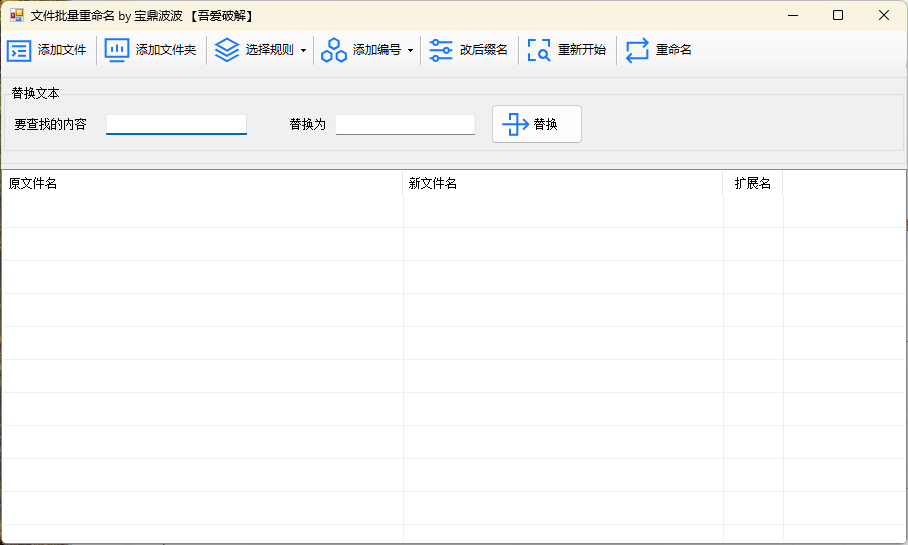Click the application icon in title bar
The width and height of the screenshot is (908, 545).
click(x=16, y=15)
